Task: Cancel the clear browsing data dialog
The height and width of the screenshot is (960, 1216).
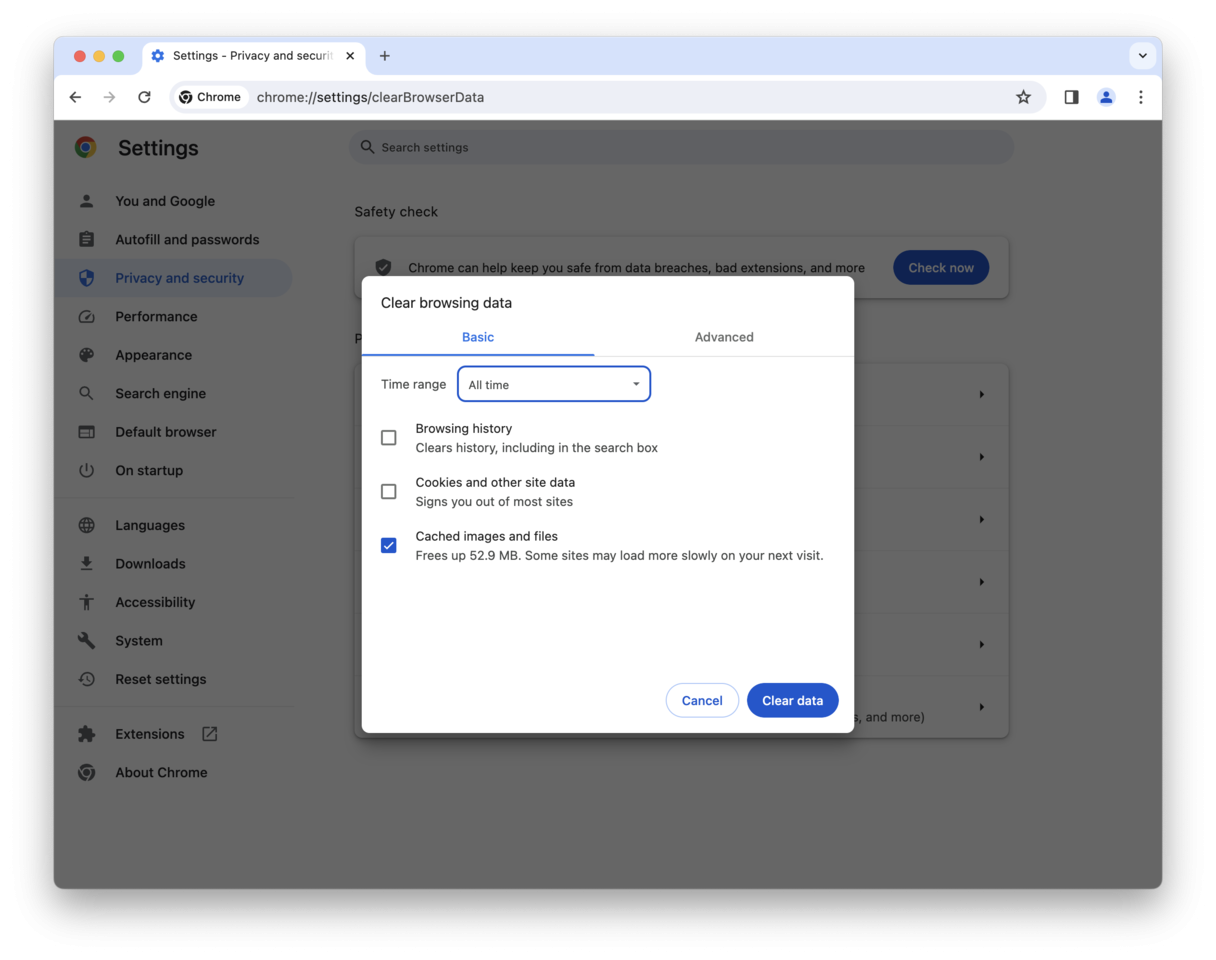Action: [x=702, y=700]
